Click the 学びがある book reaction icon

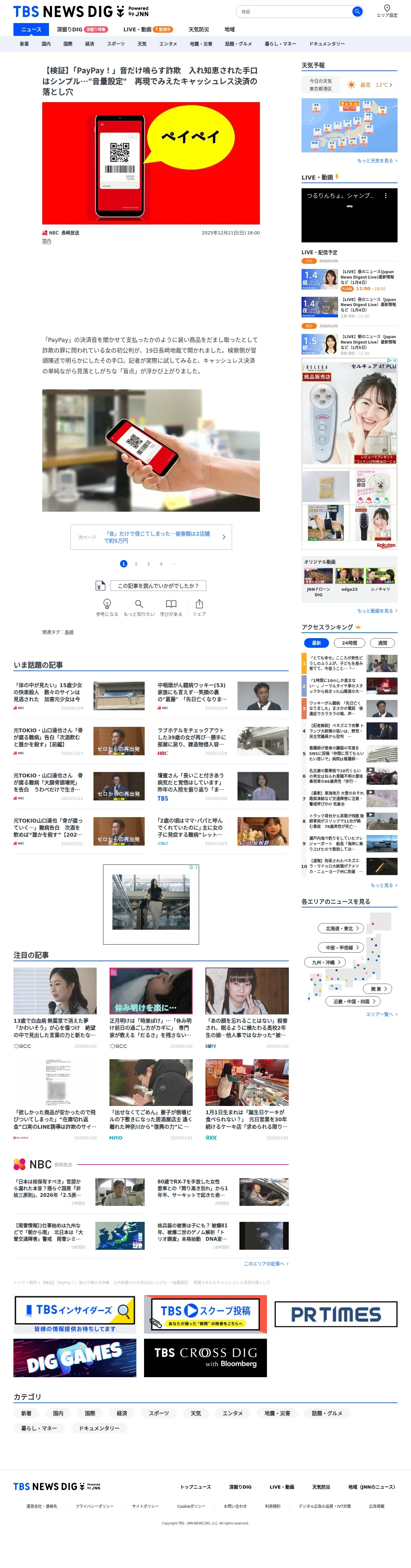[171, 603]
